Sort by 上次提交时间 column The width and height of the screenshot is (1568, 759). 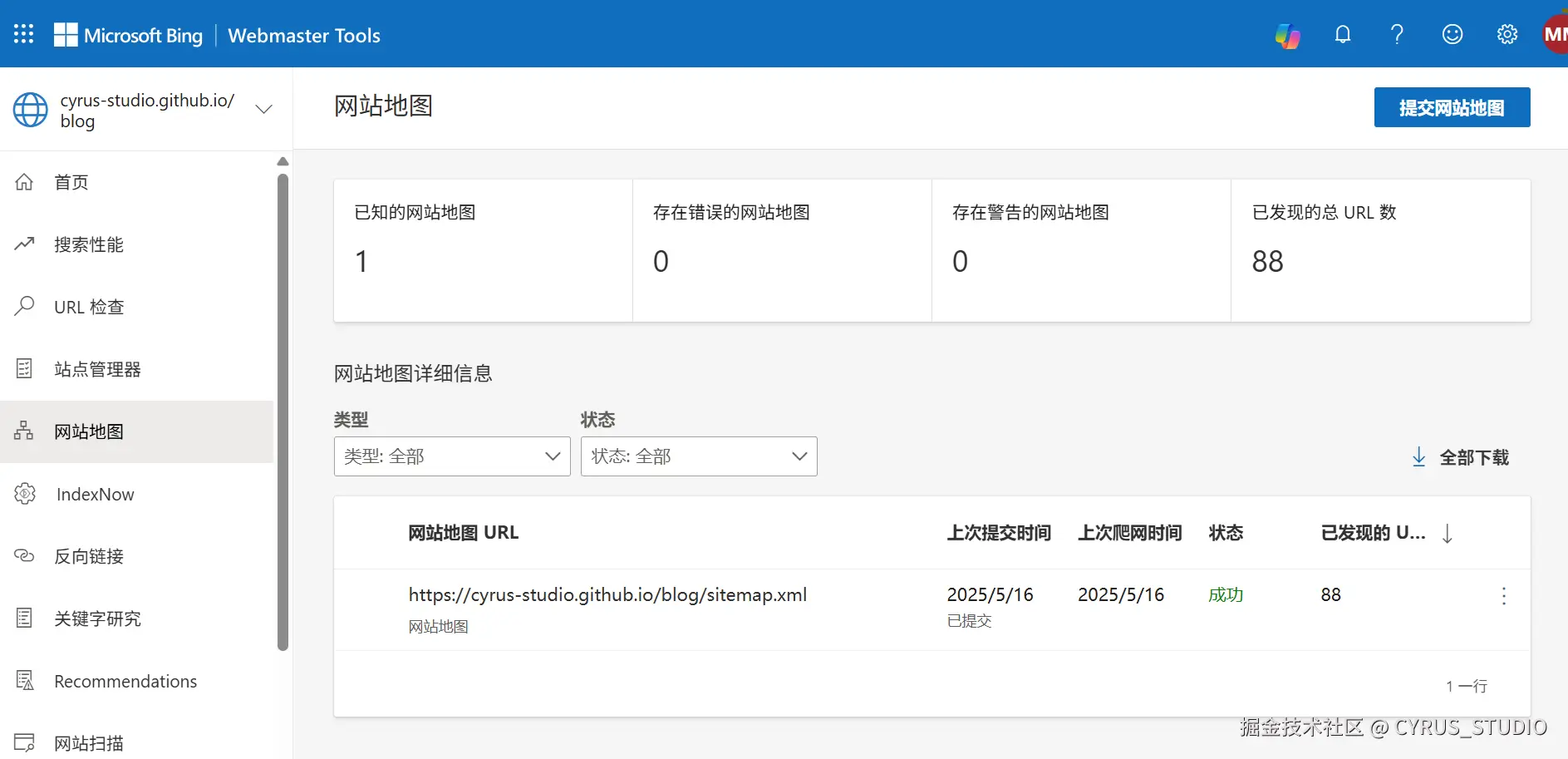(999, 533)
